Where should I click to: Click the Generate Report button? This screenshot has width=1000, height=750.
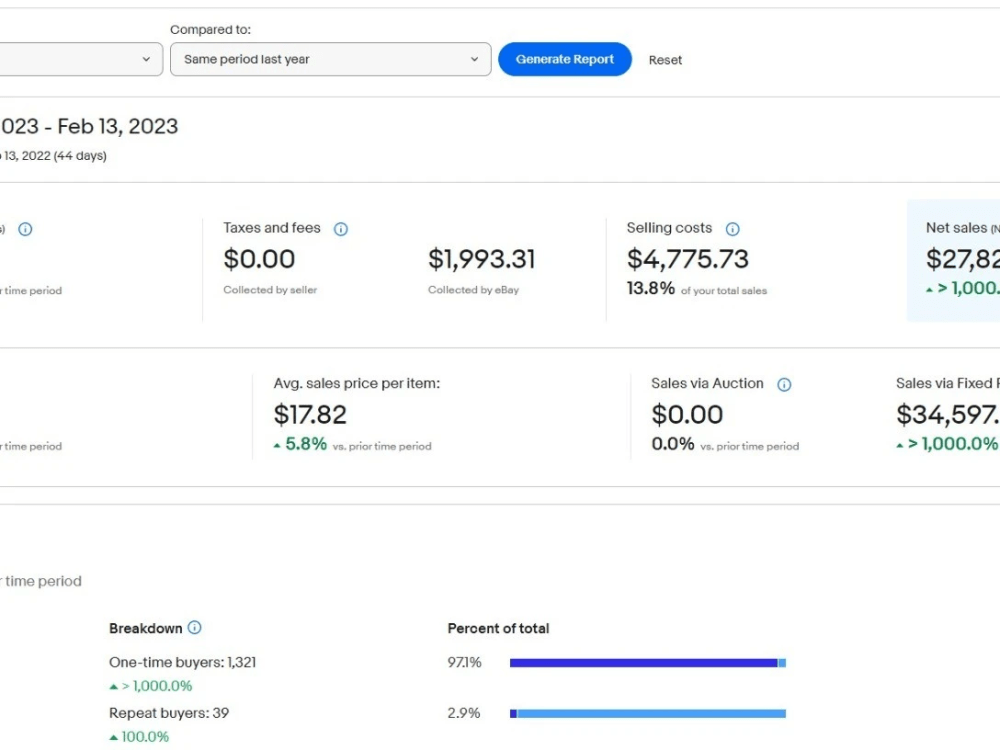(564, 59)
